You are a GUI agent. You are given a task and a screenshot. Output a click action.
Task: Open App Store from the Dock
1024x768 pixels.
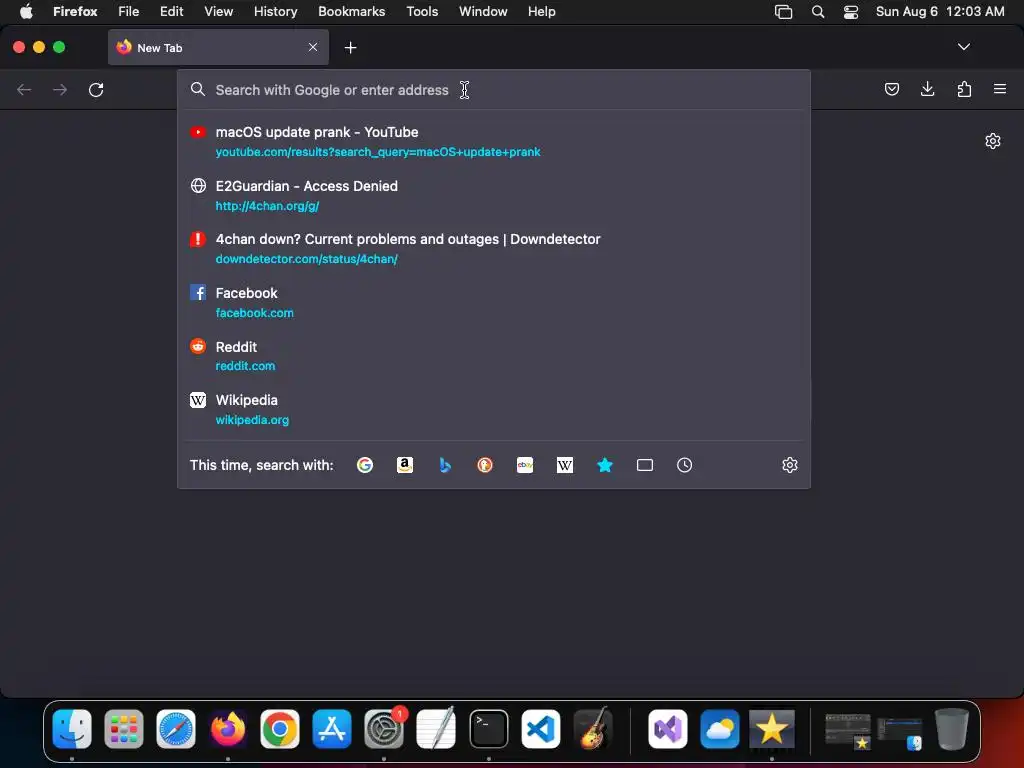(x=332, y=729)
